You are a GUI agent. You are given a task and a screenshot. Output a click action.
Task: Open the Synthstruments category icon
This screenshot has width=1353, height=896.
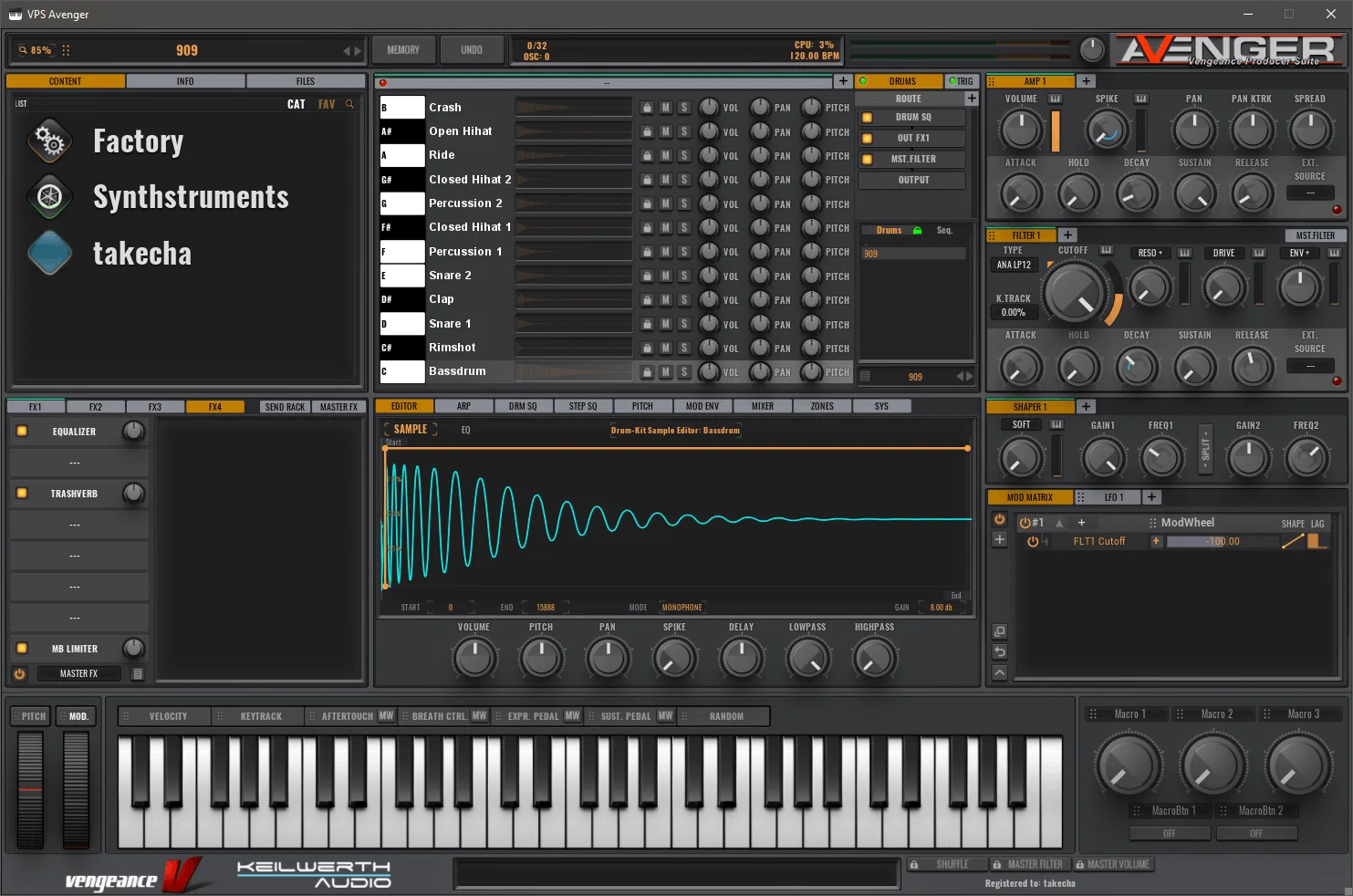point(49,197)
